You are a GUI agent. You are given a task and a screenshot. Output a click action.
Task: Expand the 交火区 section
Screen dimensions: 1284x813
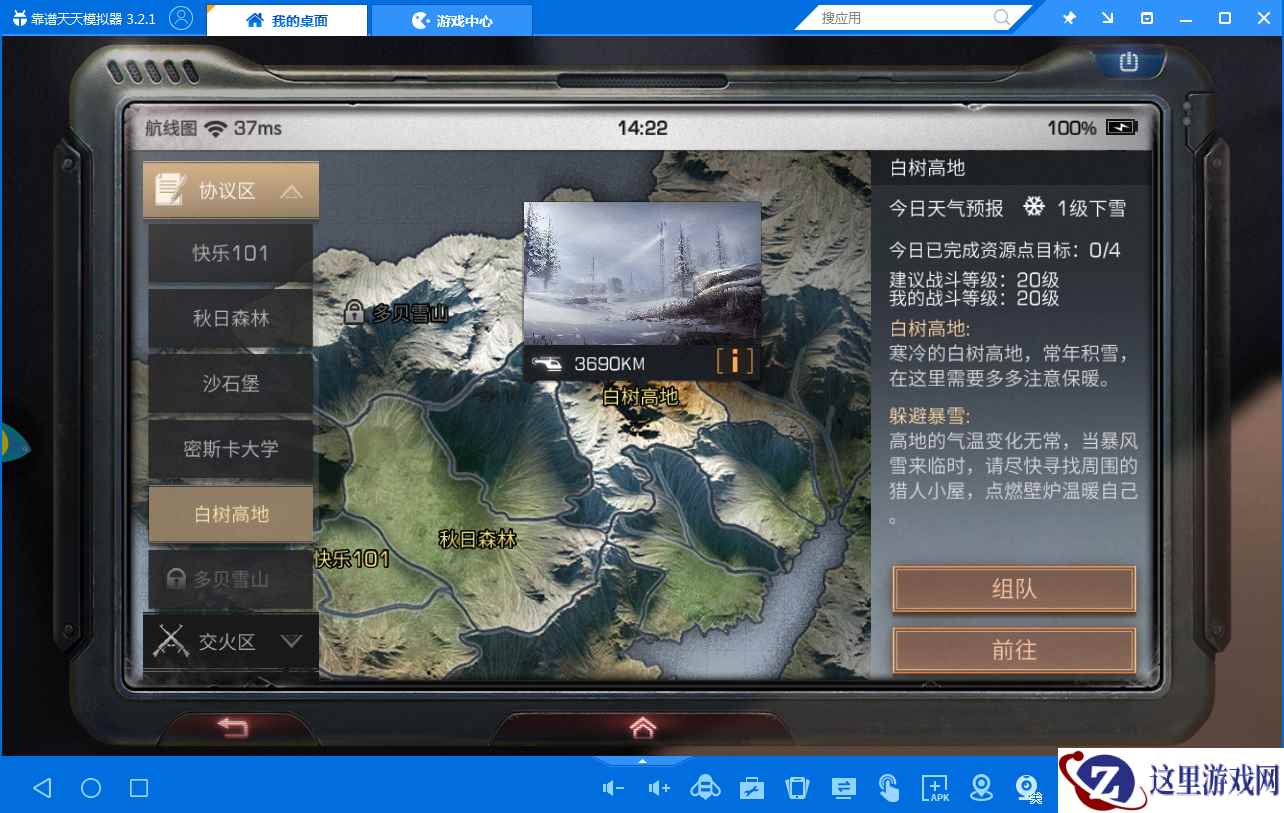click(x=231, y=642)
